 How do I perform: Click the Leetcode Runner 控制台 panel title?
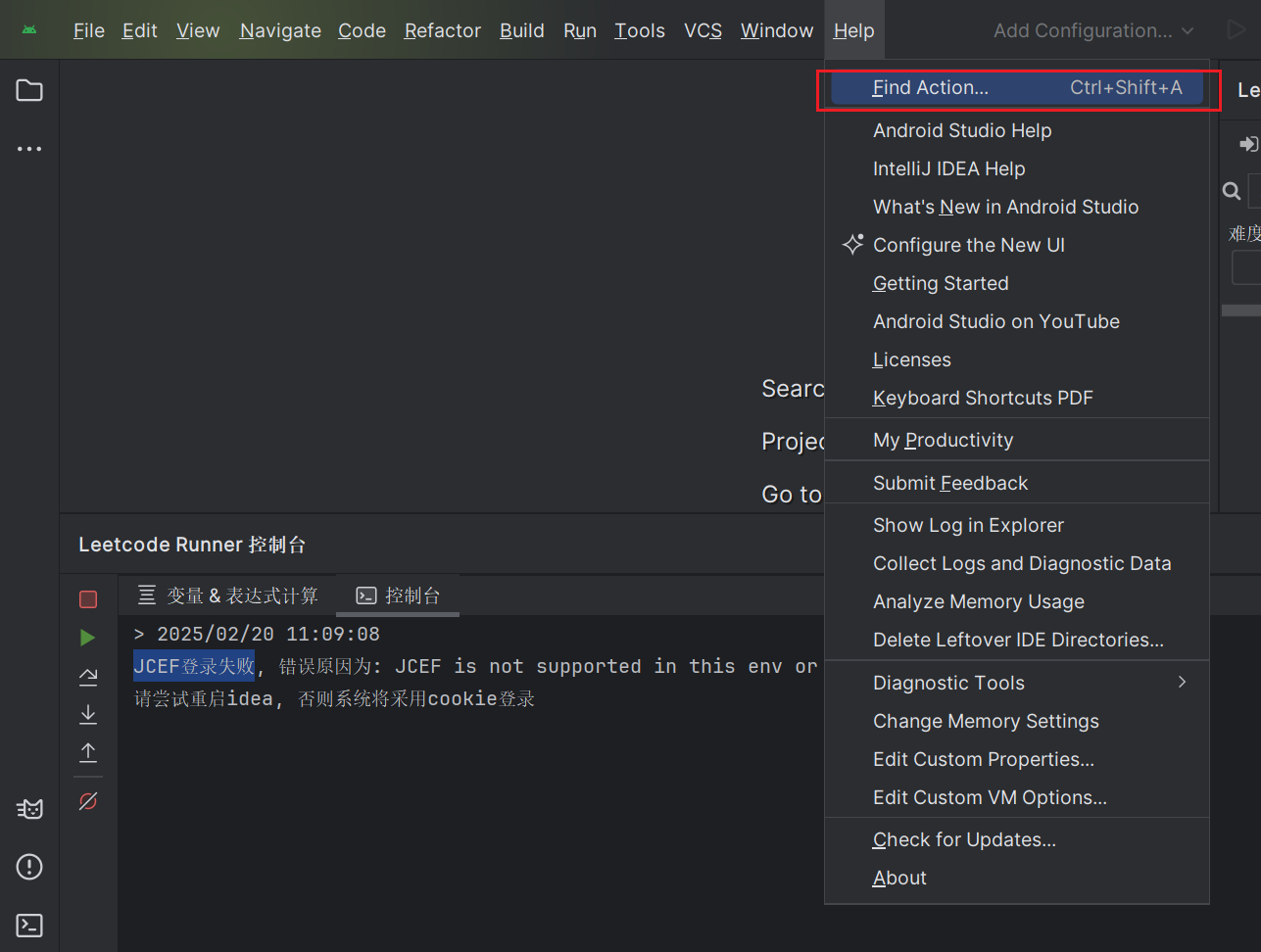192,545
